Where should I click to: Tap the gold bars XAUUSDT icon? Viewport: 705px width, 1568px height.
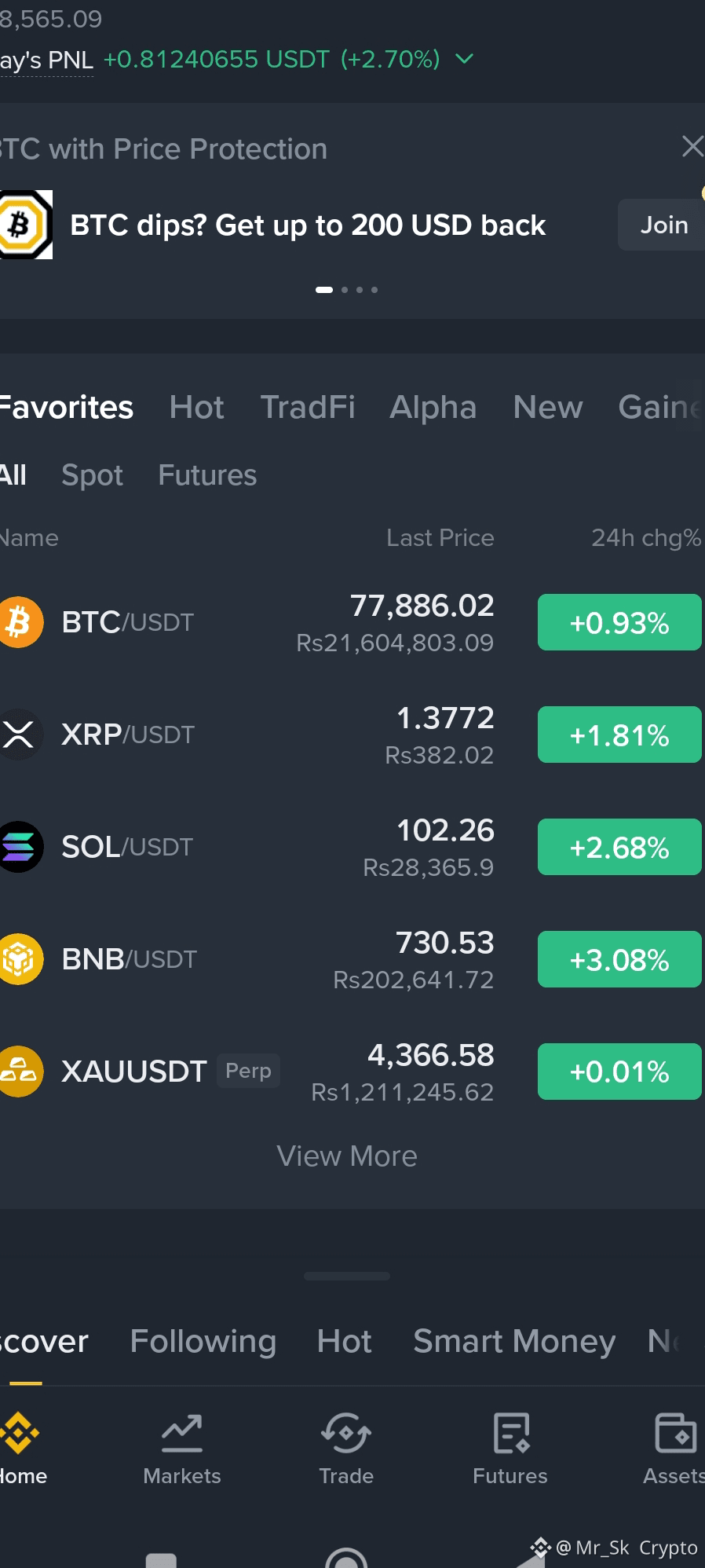coord(20,1072)
